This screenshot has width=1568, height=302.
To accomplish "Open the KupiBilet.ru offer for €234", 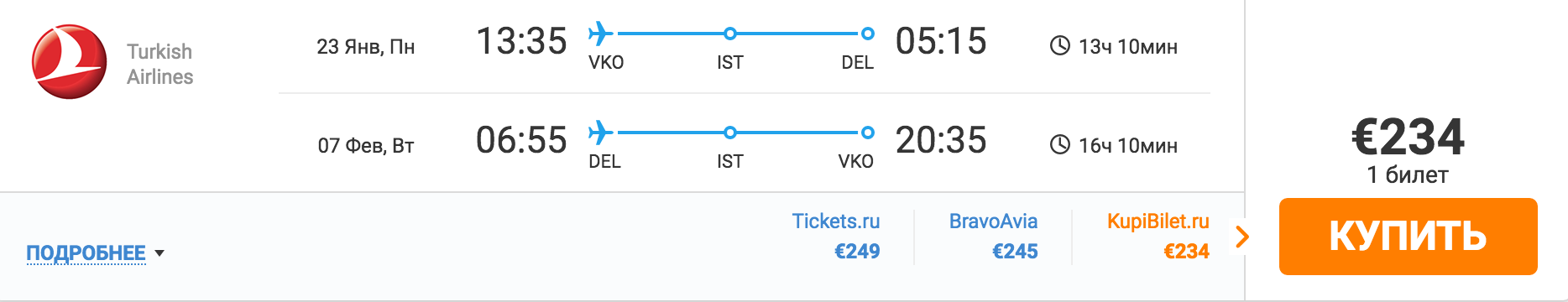I will 1158,236.
